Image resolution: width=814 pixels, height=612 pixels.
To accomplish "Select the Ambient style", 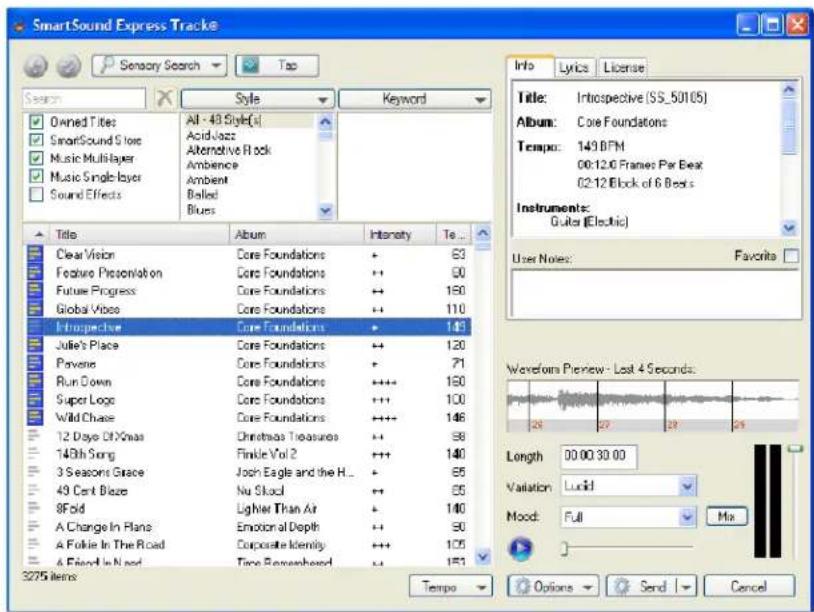I will point(207,180).
